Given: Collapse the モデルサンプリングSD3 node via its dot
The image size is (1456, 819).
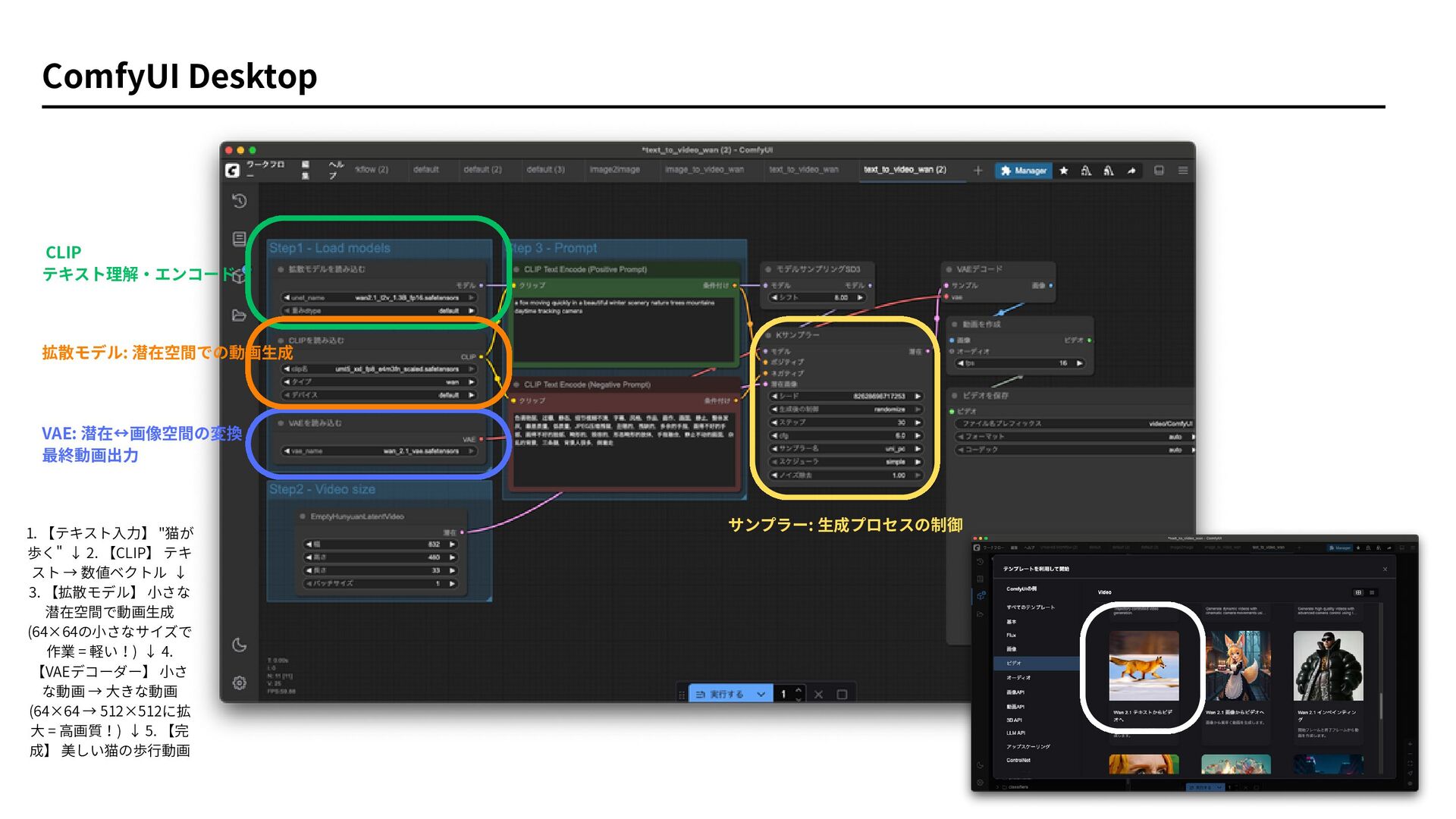Looking at the screenshot, I should (x=768, y=269).
